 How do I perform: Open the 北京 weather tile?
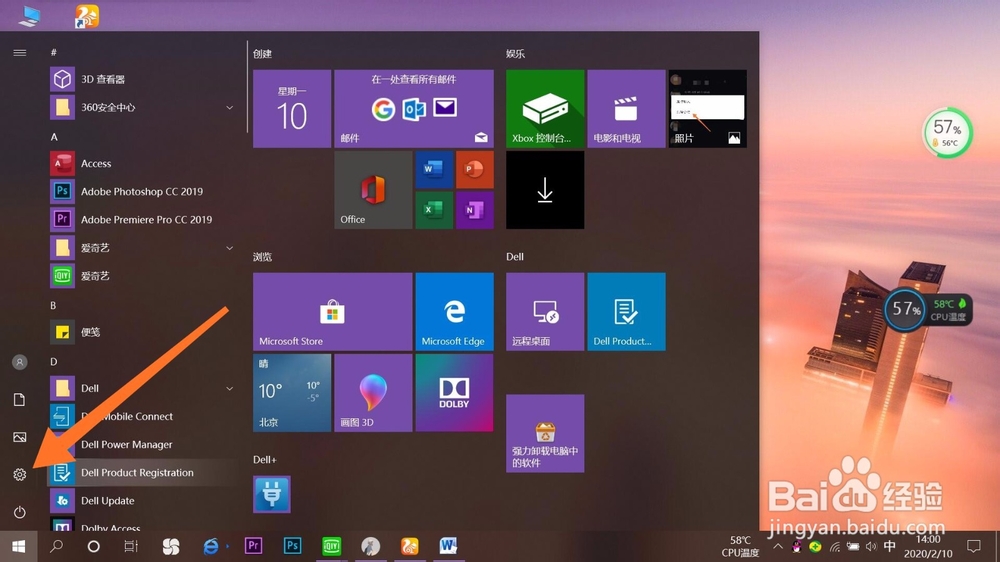[292, 393]
